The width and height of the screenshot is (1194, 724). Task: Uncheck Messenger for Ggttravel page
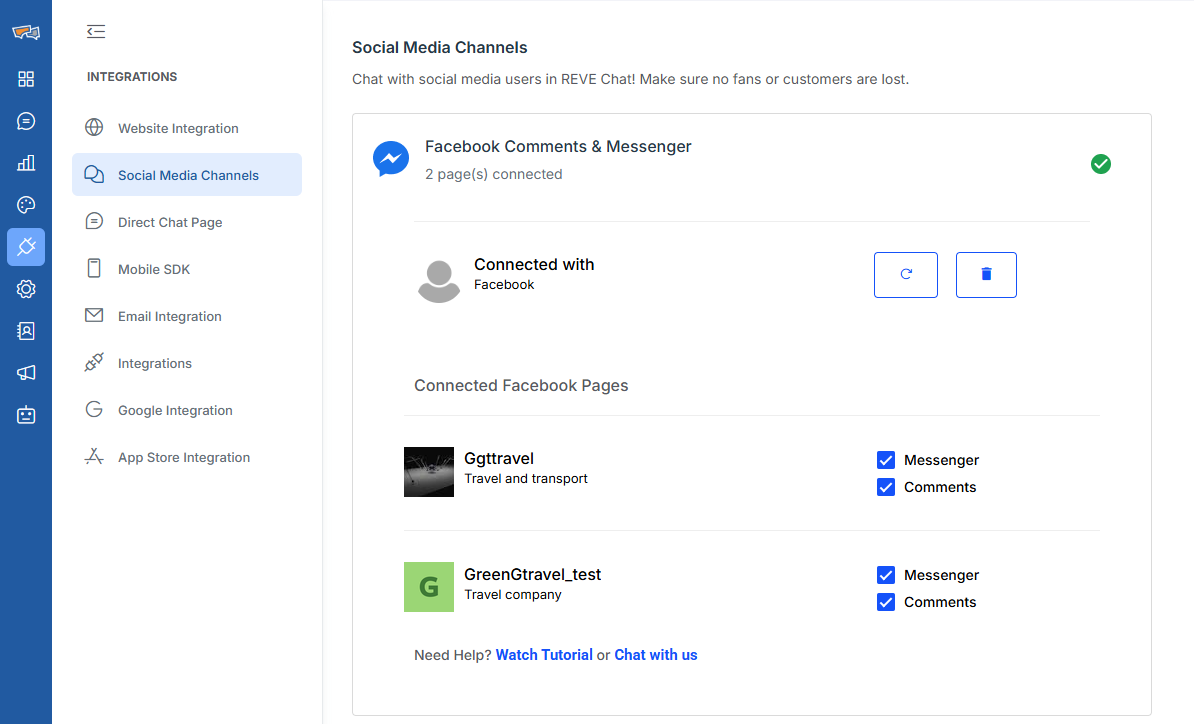point(886,460)
